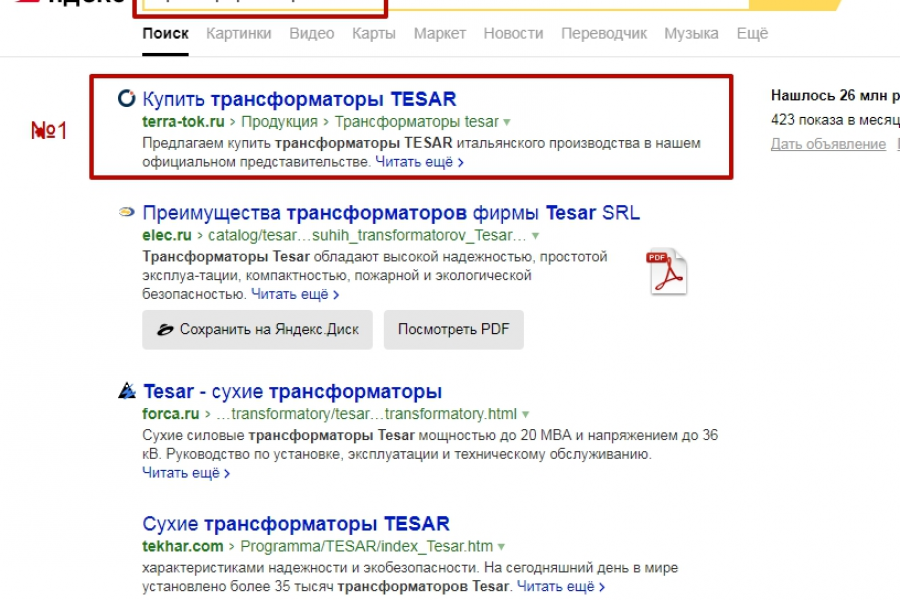The height and width of the screenshot is (600, 900).
Task: Open result 'Tesar - сухие трансформаторы'
Action: (292, 391)
